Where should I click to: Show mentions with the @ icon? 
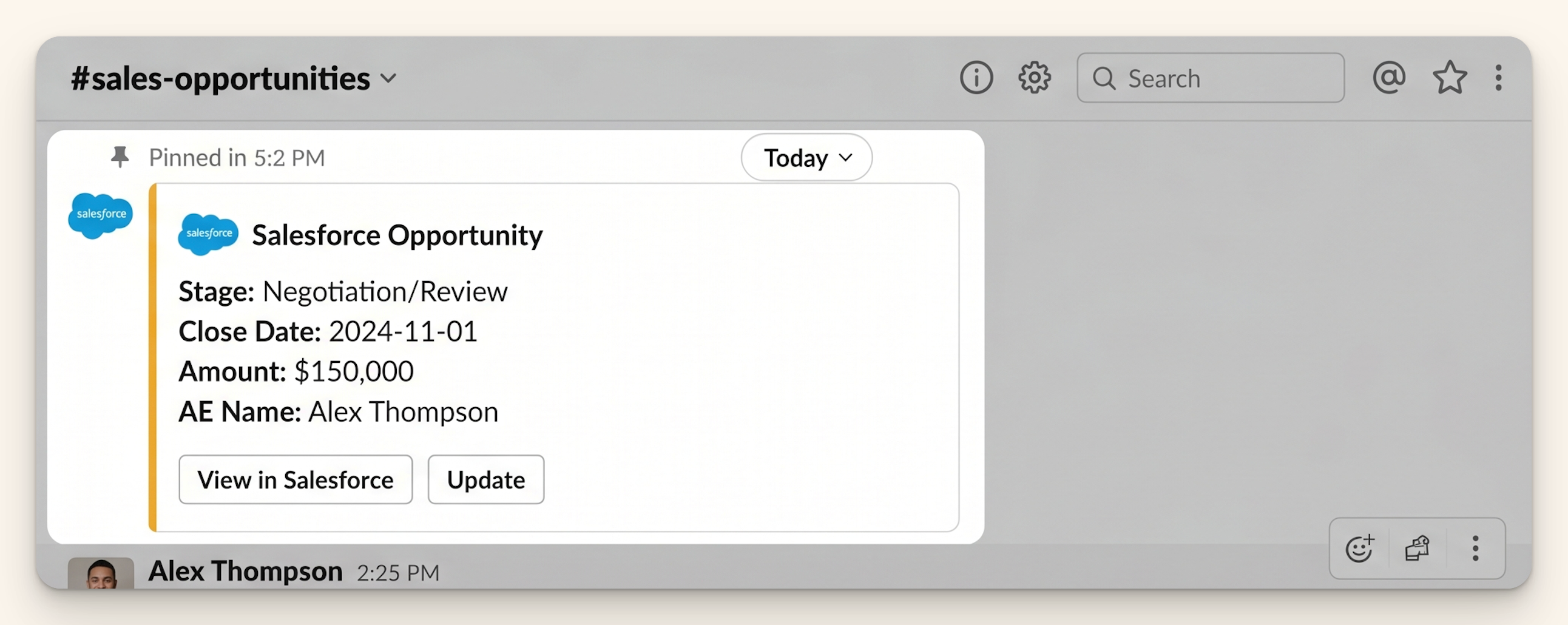click(x=1388, y=77)
